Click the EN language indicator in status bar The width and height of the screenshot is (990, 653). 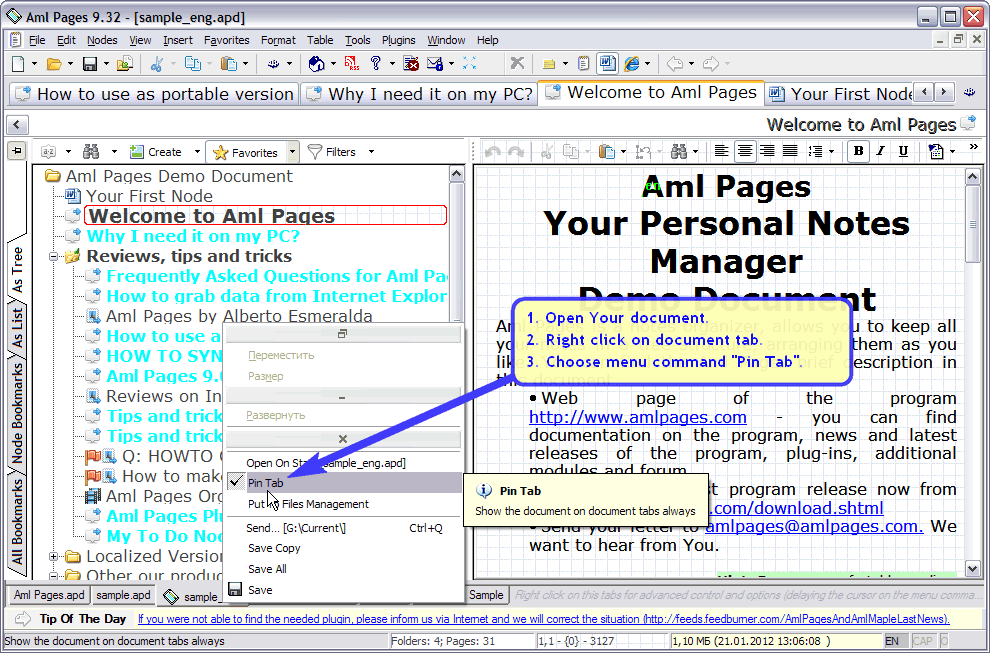[x=892, y=641]
